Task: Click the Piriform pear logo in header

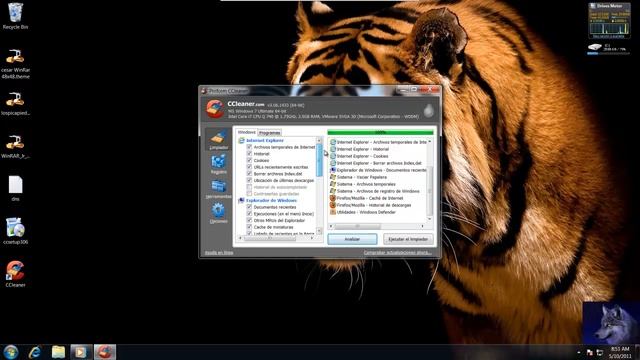Action: (x=429, y=110)
